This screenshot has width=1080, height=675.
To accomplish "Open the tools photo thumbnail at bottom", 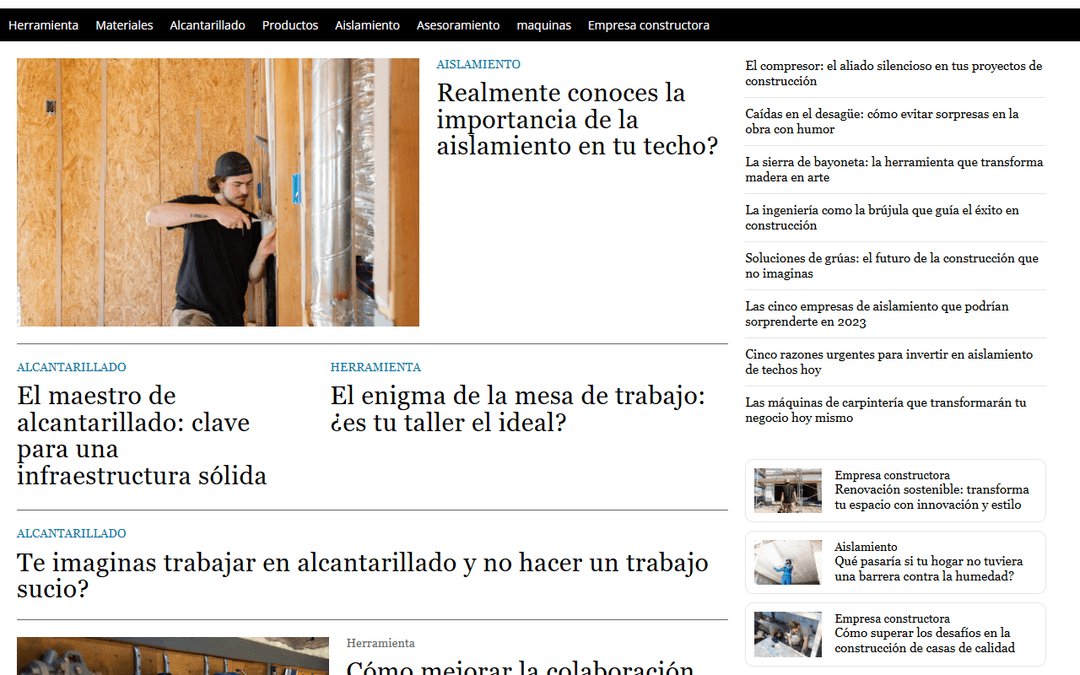I will (x=173, y=656).
